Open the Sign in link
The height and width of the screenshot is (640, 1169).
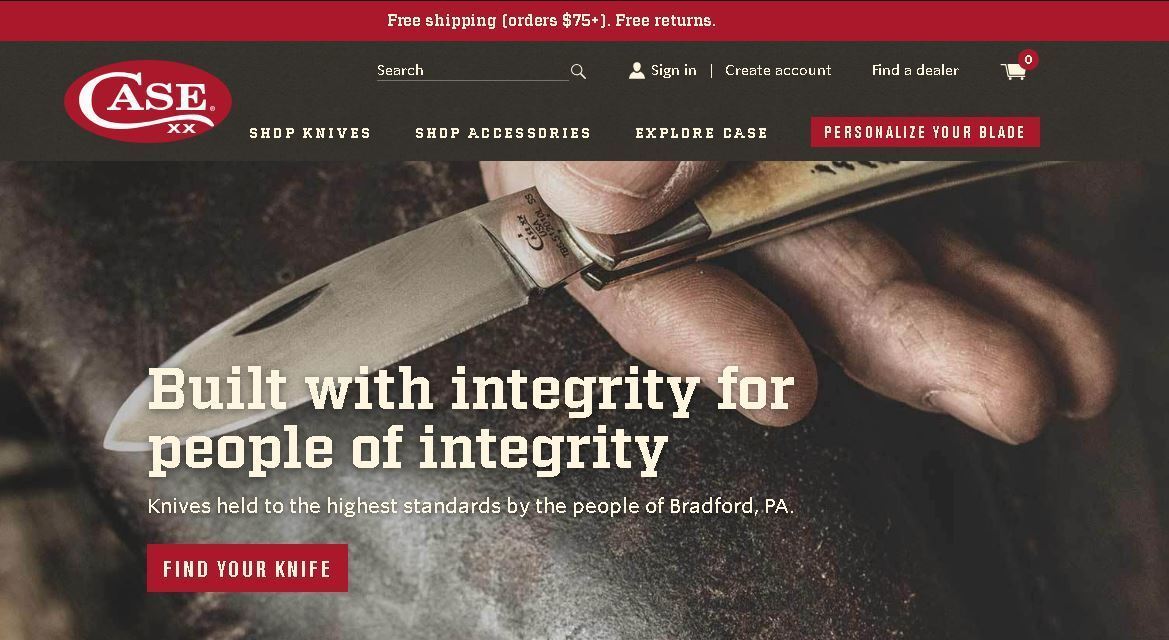tap(673, 70)
